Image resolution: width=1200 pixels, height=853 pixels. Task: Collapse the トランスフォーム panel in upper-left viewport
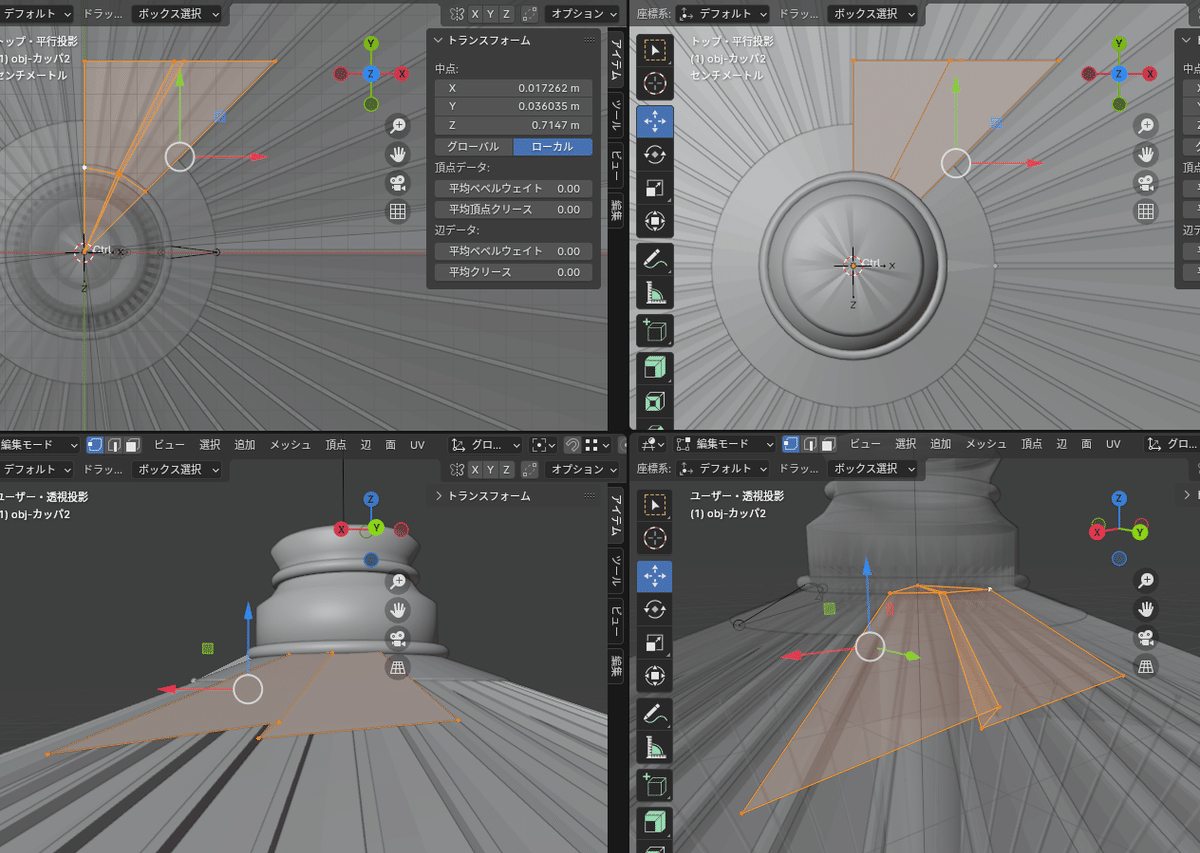coord(439,40)
